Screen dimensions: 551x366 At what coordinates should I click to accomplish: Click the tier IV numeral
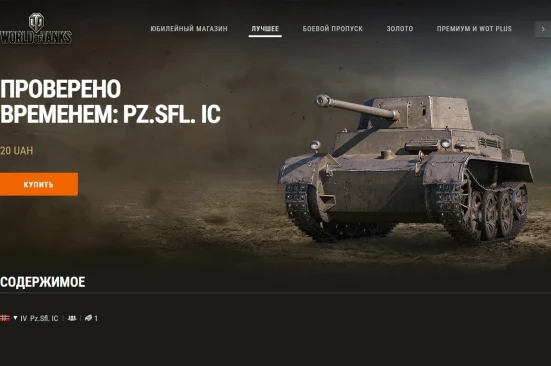pos(23,318)
